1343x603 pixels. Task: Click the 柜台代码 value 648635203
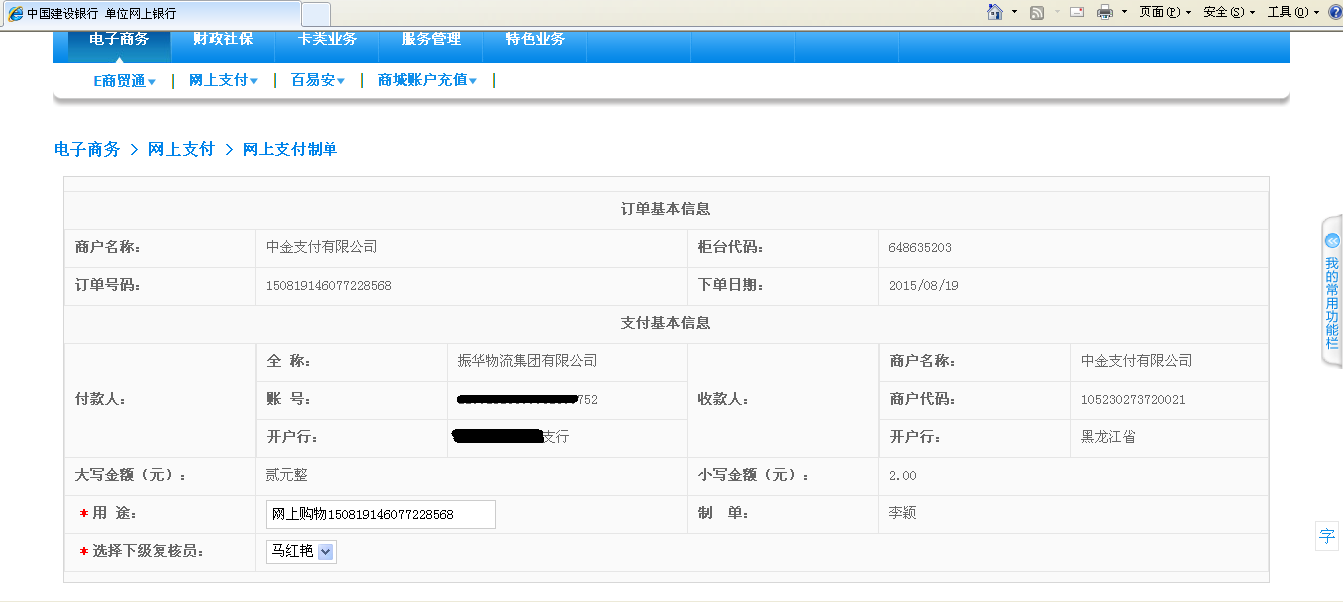pos(920,248)
